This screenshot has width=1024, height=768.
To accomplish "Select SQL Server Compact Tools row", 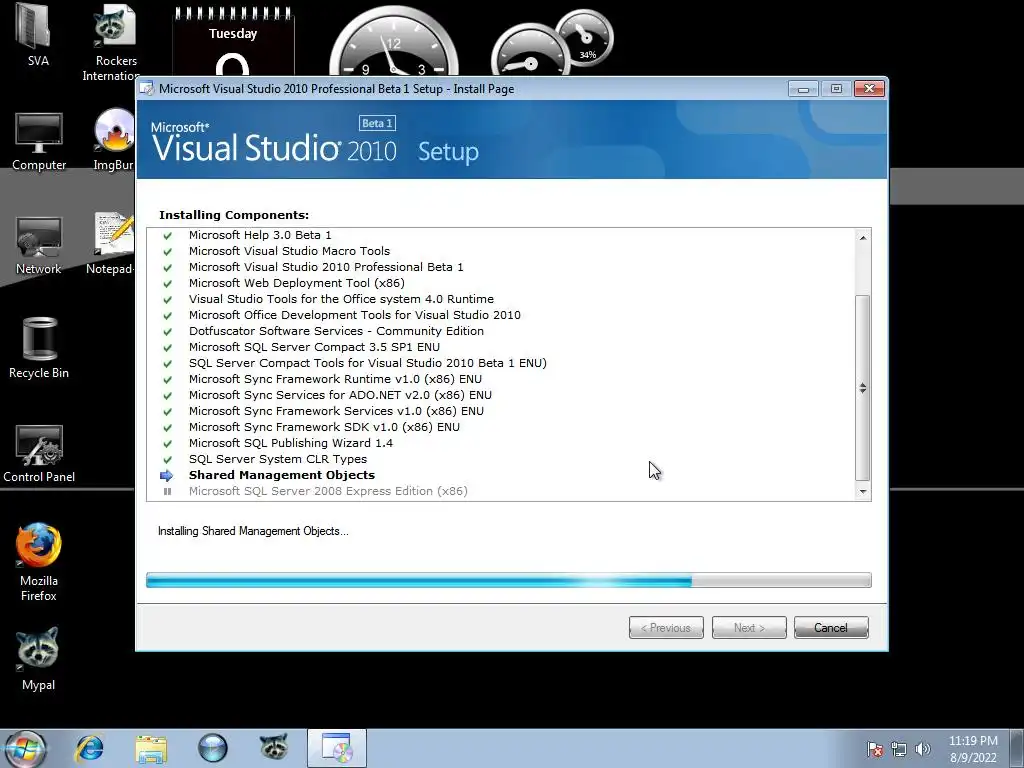I will tap(368, 363).
